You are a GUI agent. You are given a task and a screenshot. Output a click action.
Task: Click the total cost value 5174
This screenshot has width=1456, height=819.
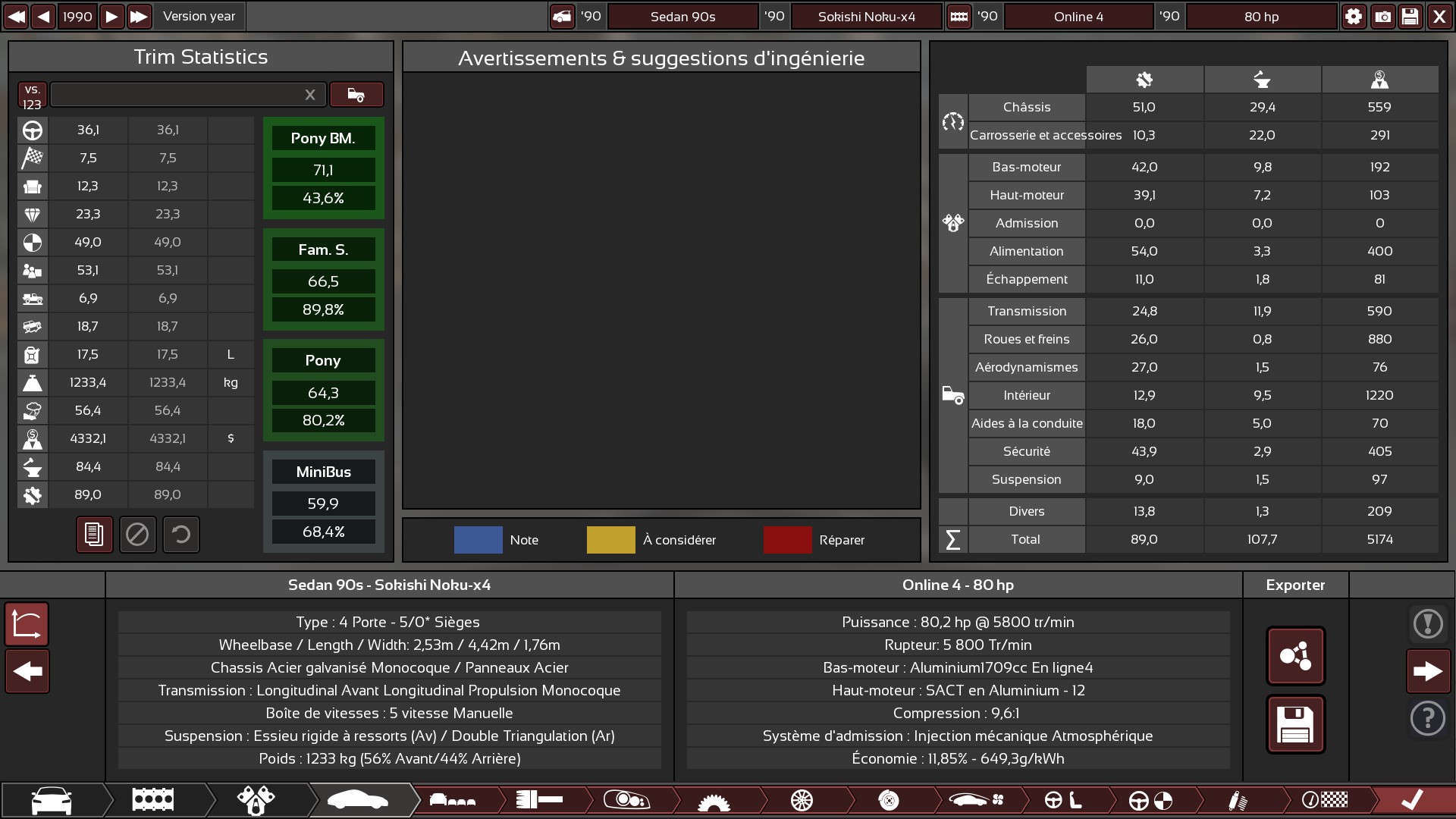(x=1379, y=540)
